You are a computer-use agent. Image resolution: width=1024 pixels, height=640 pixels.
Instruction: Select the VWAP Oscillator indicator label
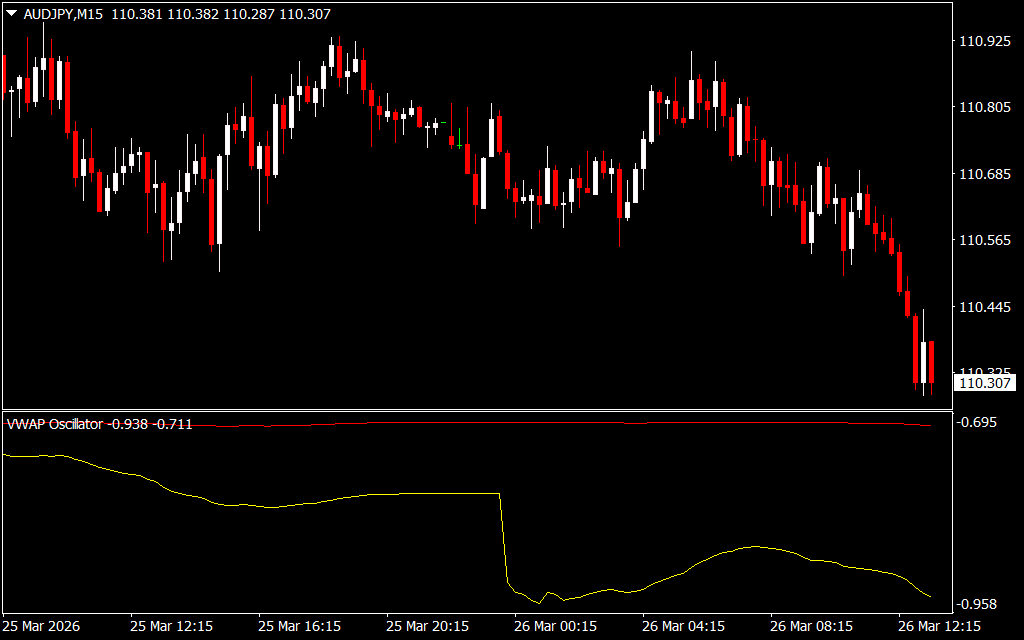[x=55, y=424]
